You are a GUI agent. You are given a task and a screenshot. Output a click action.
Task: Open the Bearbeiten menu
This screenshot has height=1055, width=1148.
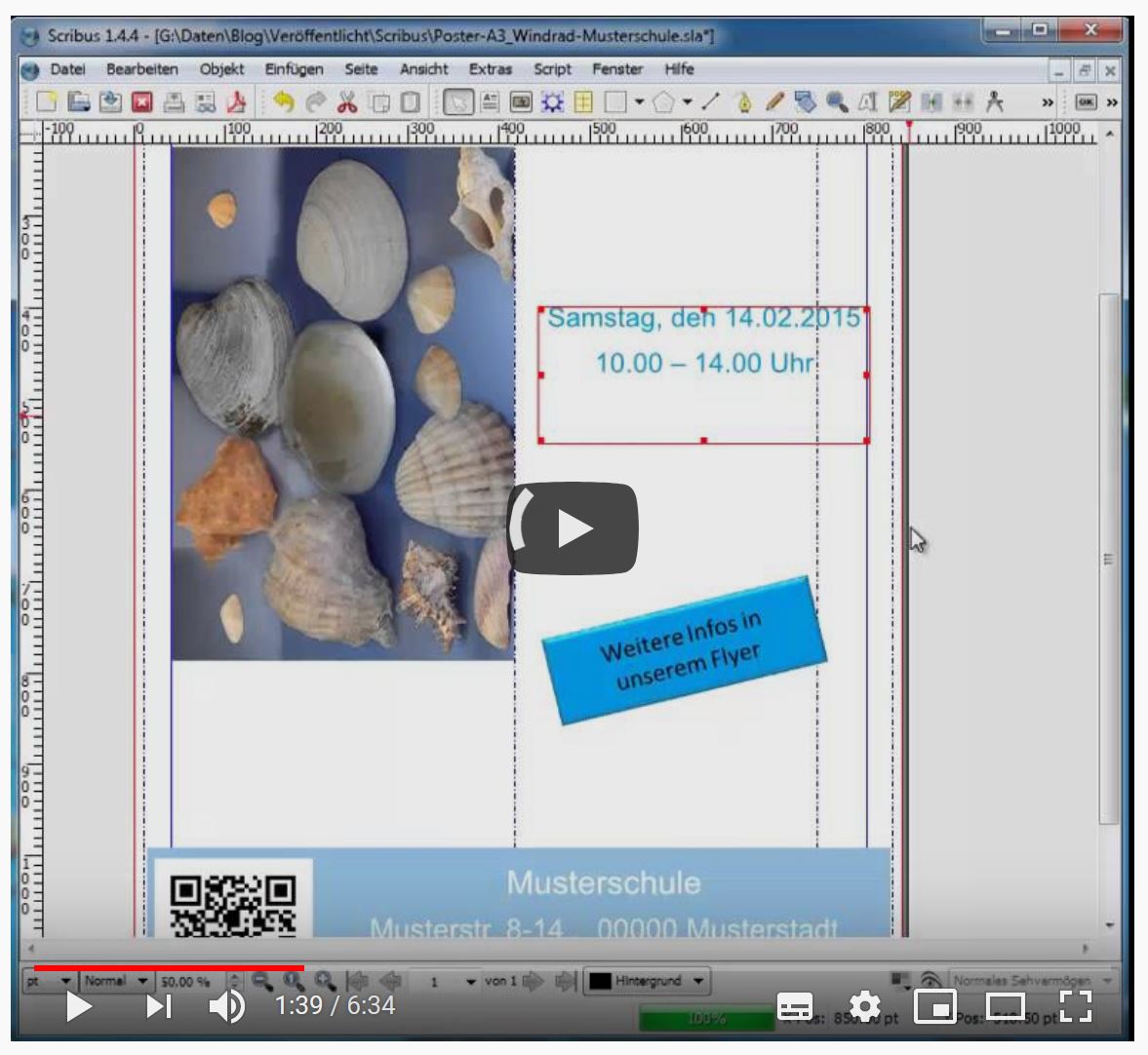pos(142,69)
